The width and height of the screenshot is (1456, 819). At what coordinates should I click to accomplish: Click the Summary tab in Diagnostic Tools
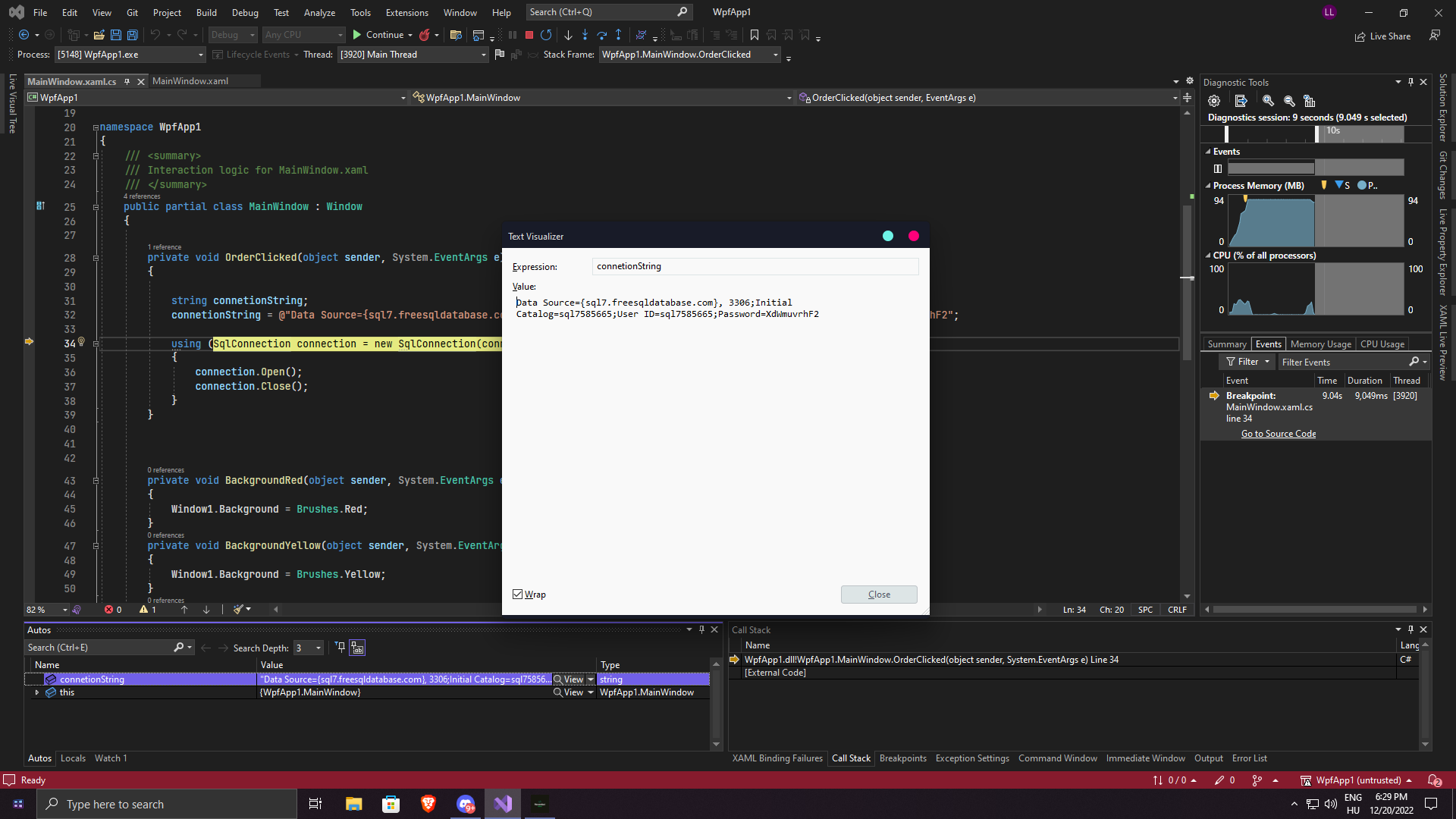click(1226, 344)
